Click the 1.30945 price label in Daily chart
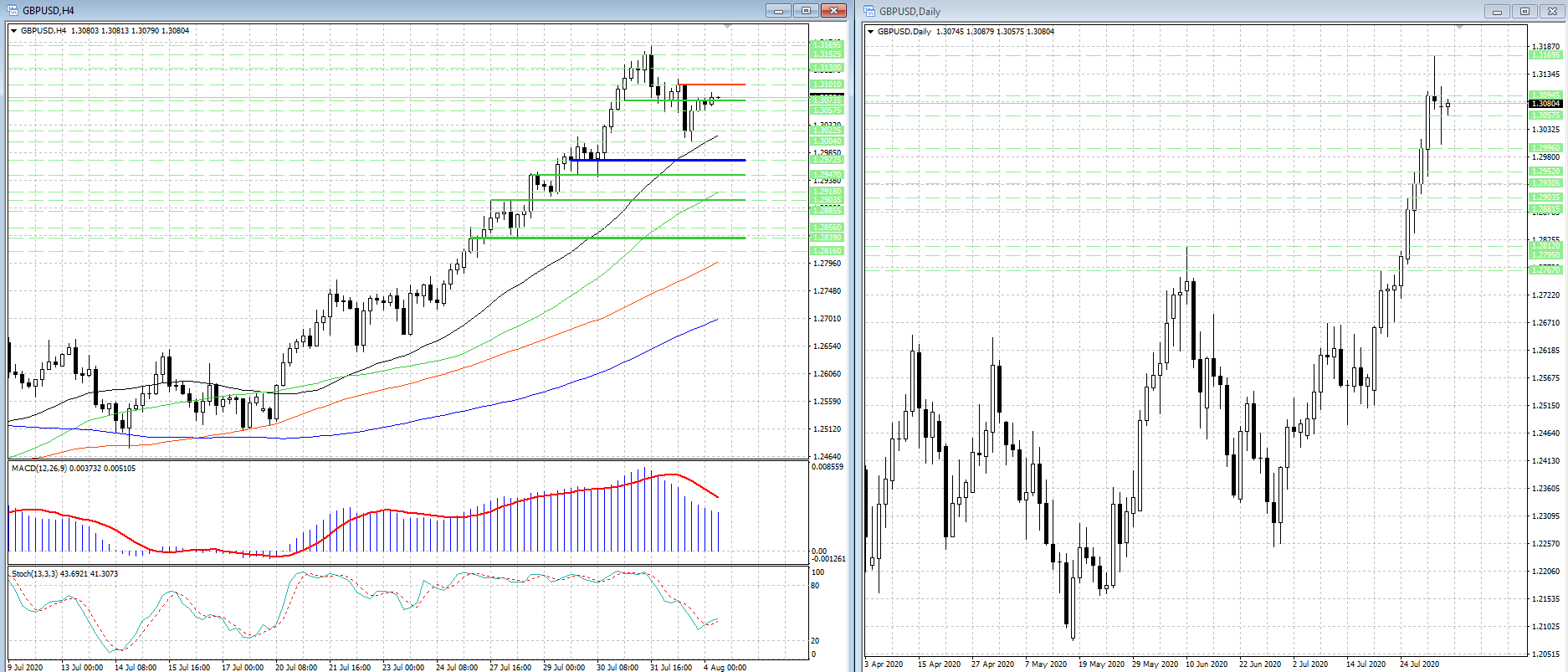The width and height of the screenshot is (1568, 672). [1545, 95]
